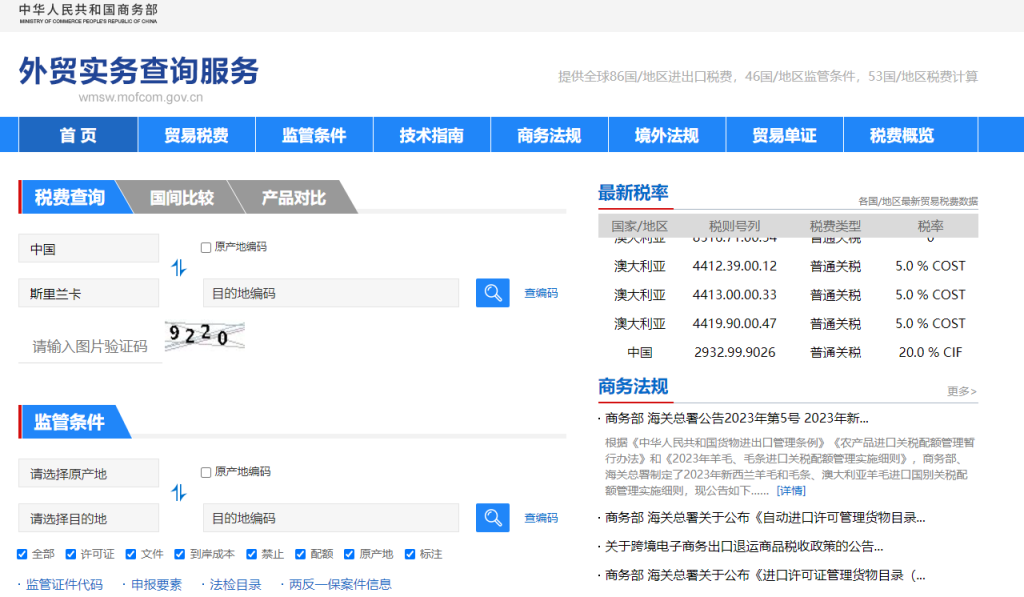Click 更多> beside 商务法规
Screen dimensions: 1024x597
962,391
